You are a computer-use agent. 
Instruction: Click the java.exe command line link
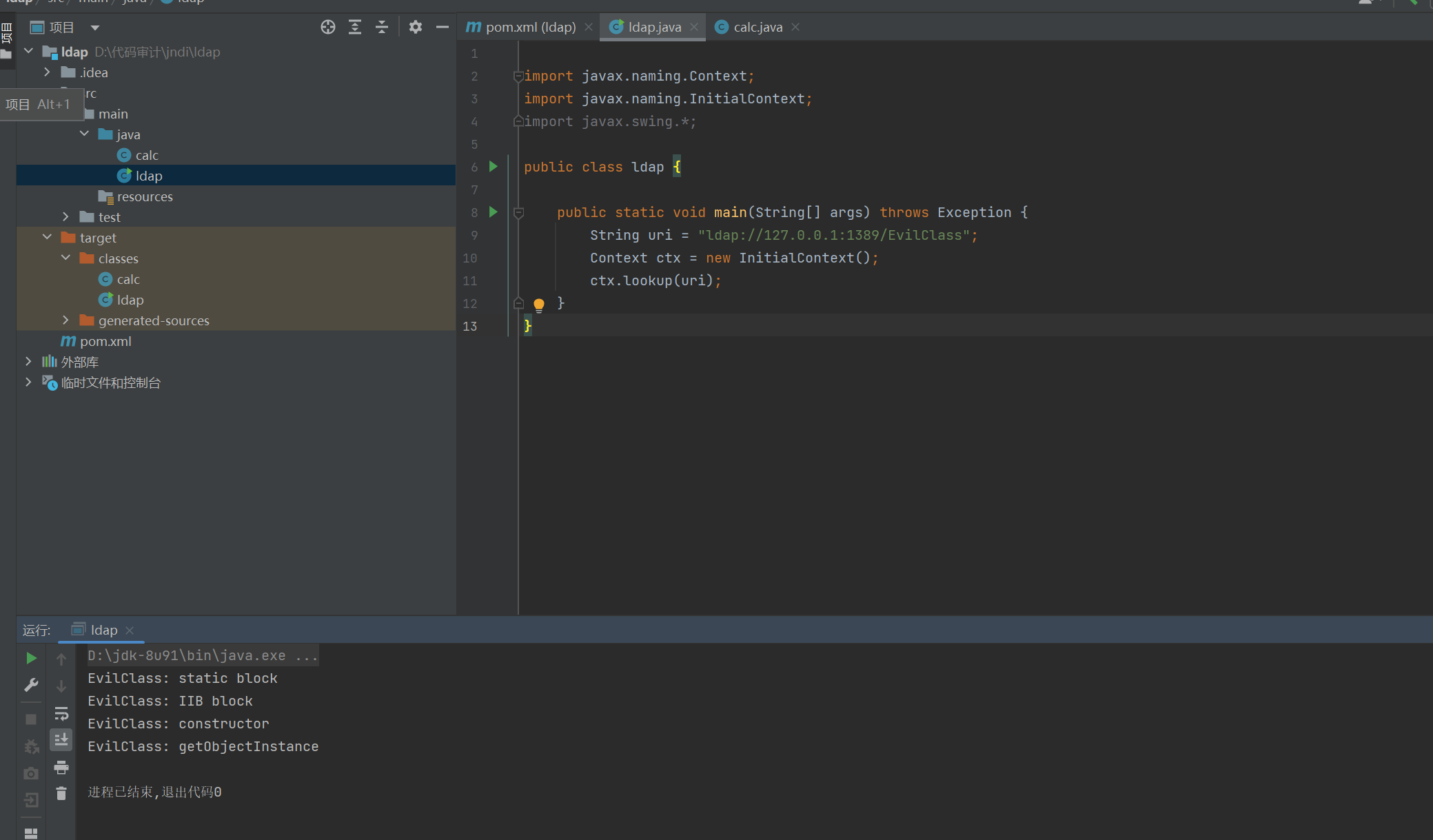[x=203, y=655]
